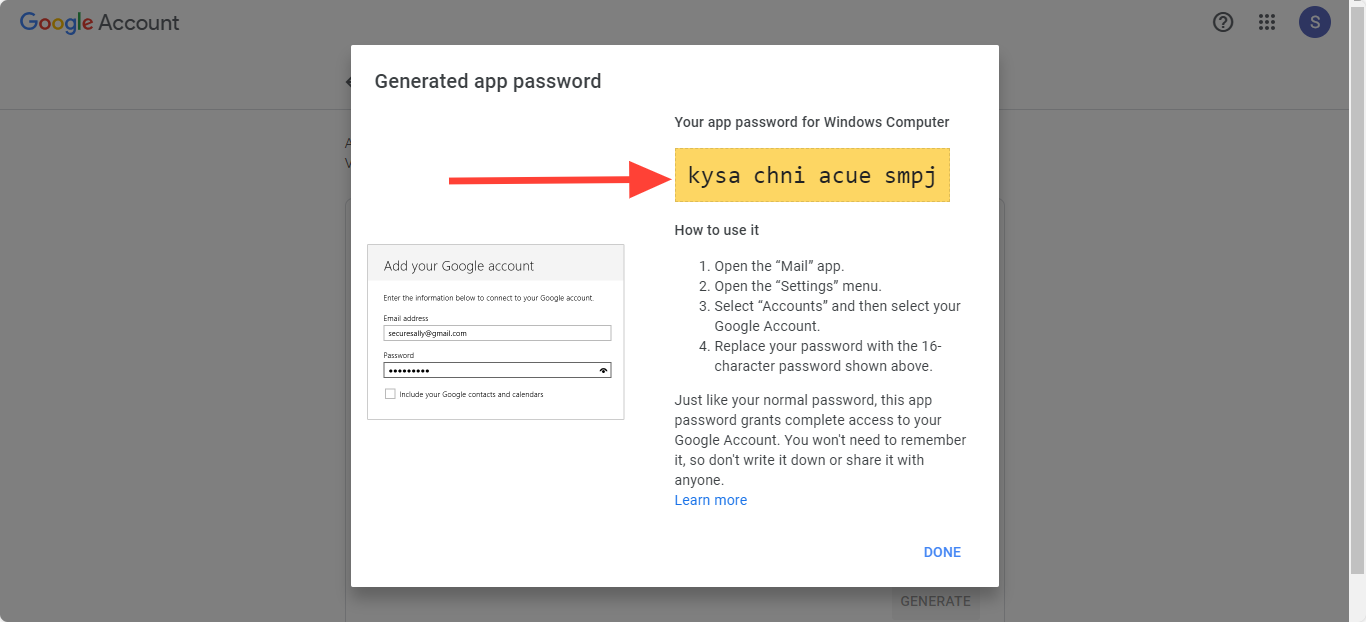Viewport: 1366px width, 622px height.
Task: Open the Google apps grid
Action: click(x=1267, y=22)
